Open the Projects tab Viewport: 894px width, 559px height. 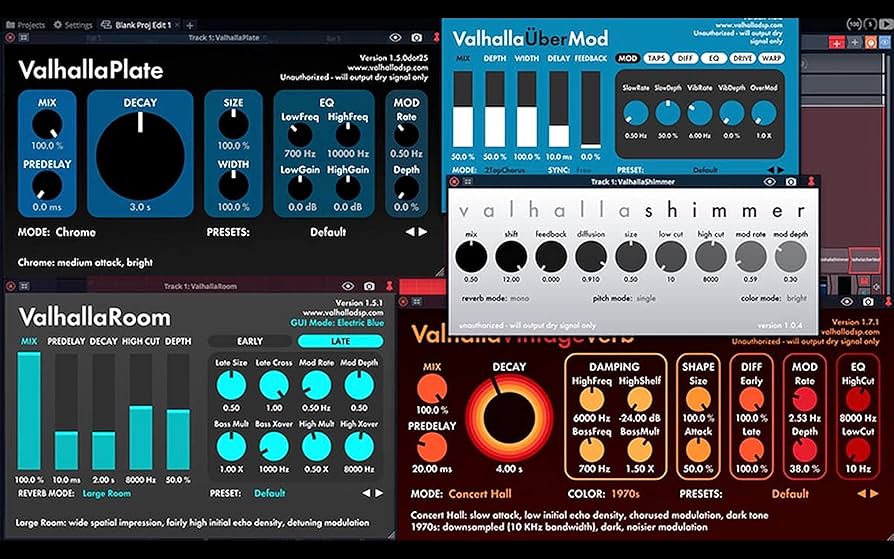tap(25, 25)
